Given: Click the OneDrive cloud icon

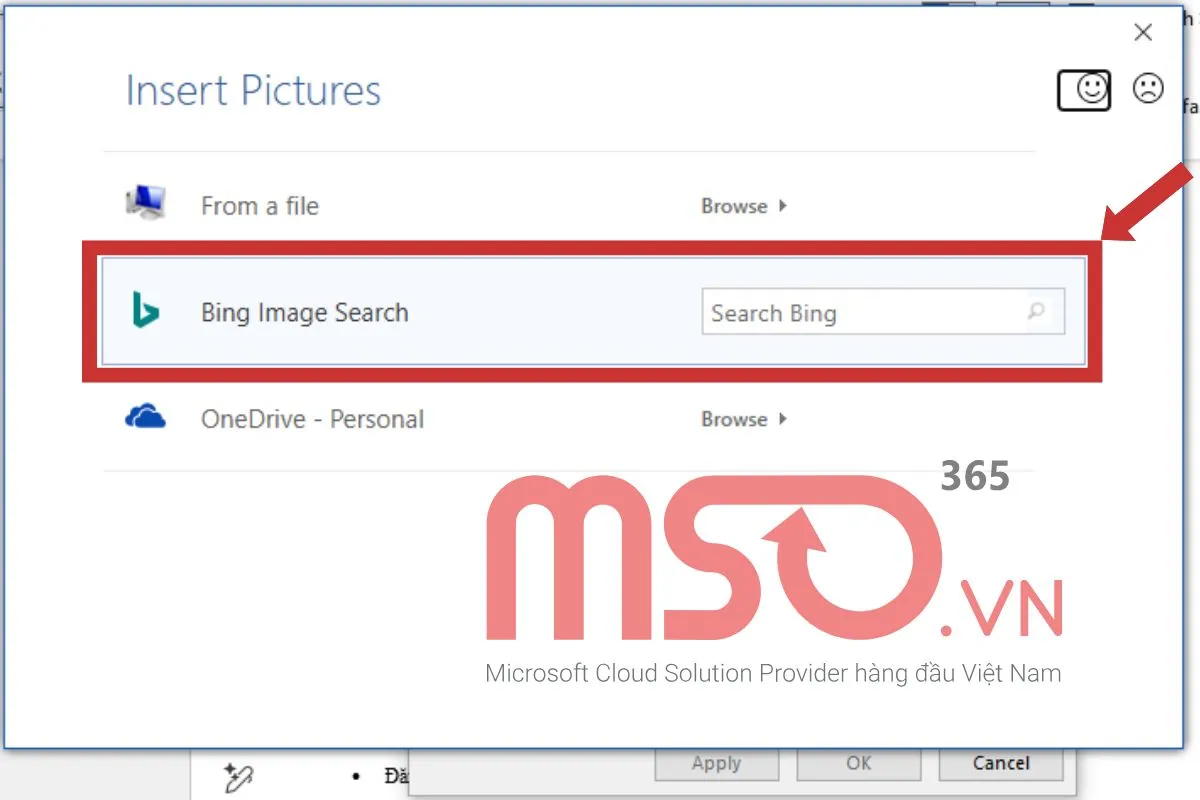Looking at the screenshot, I should (x=146, y=418).
